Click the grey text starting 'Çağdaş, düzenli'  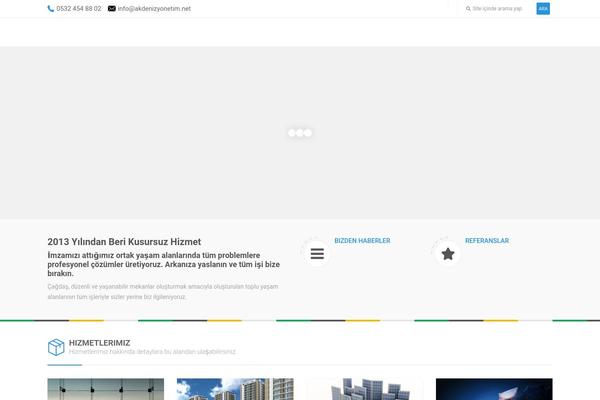pyautogui.click(x=163, y=292)
